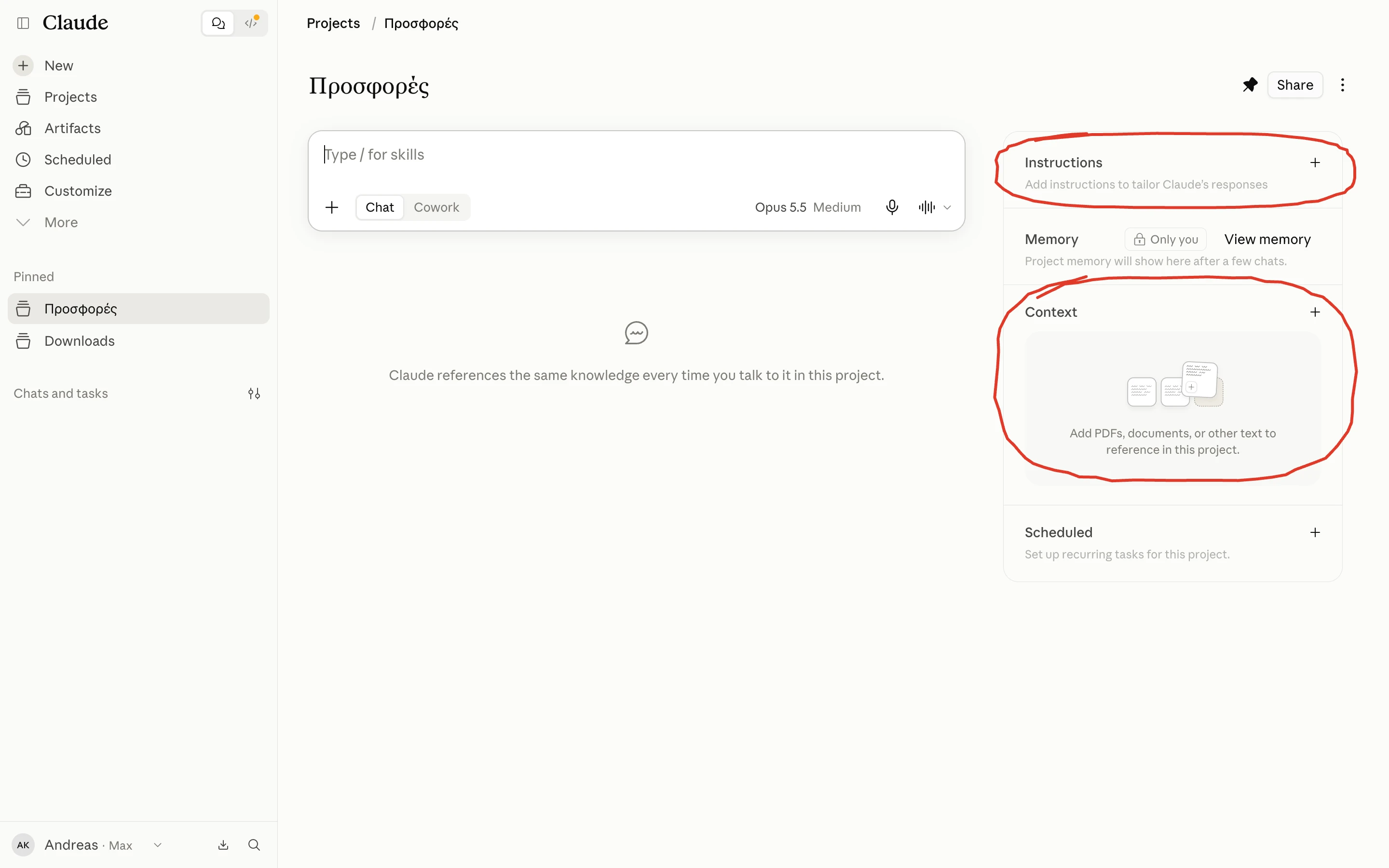The image size is (1389, 868).
Task: Open pinned Downloads project
Action: (138, 341)
